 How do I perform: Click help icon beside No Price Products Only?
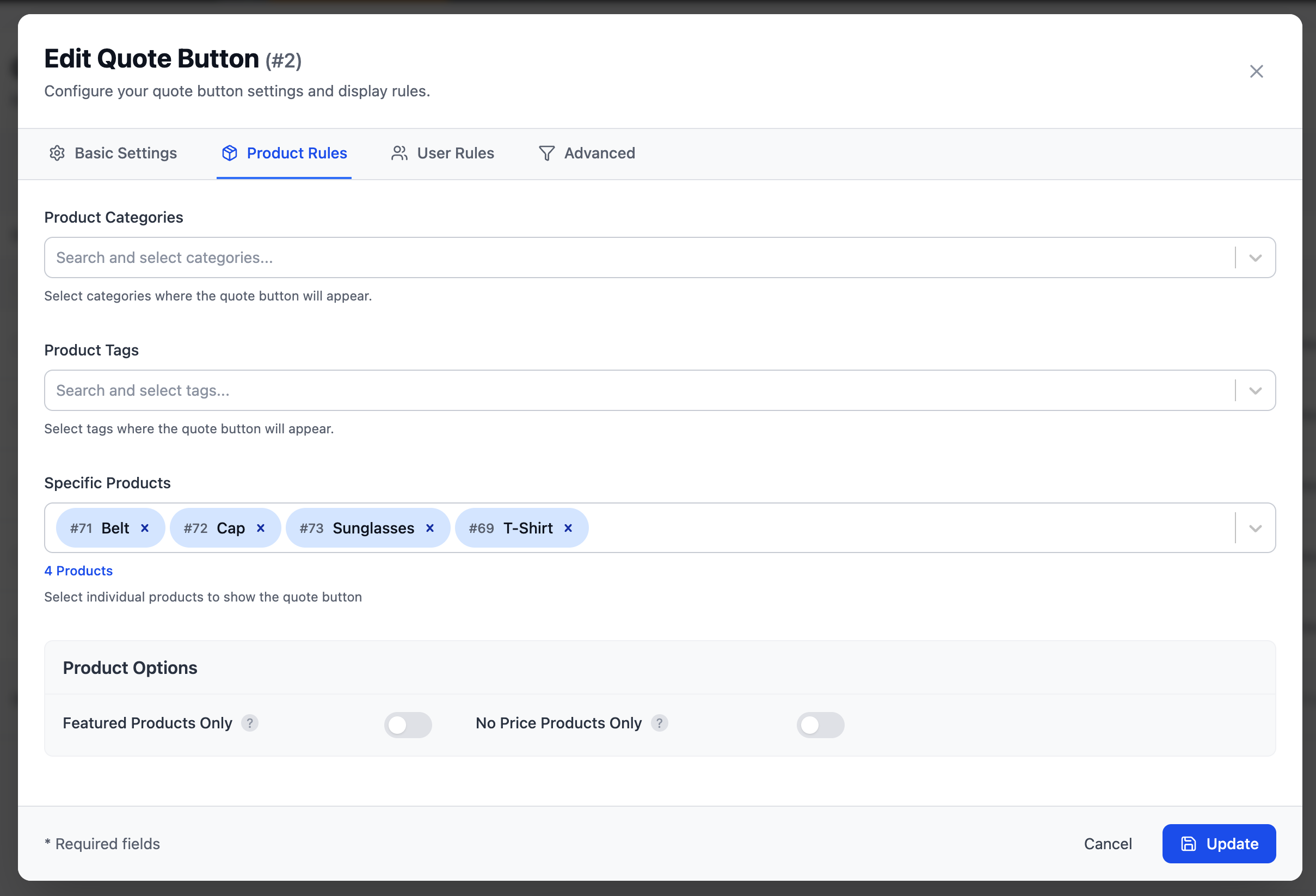[659, 723]
